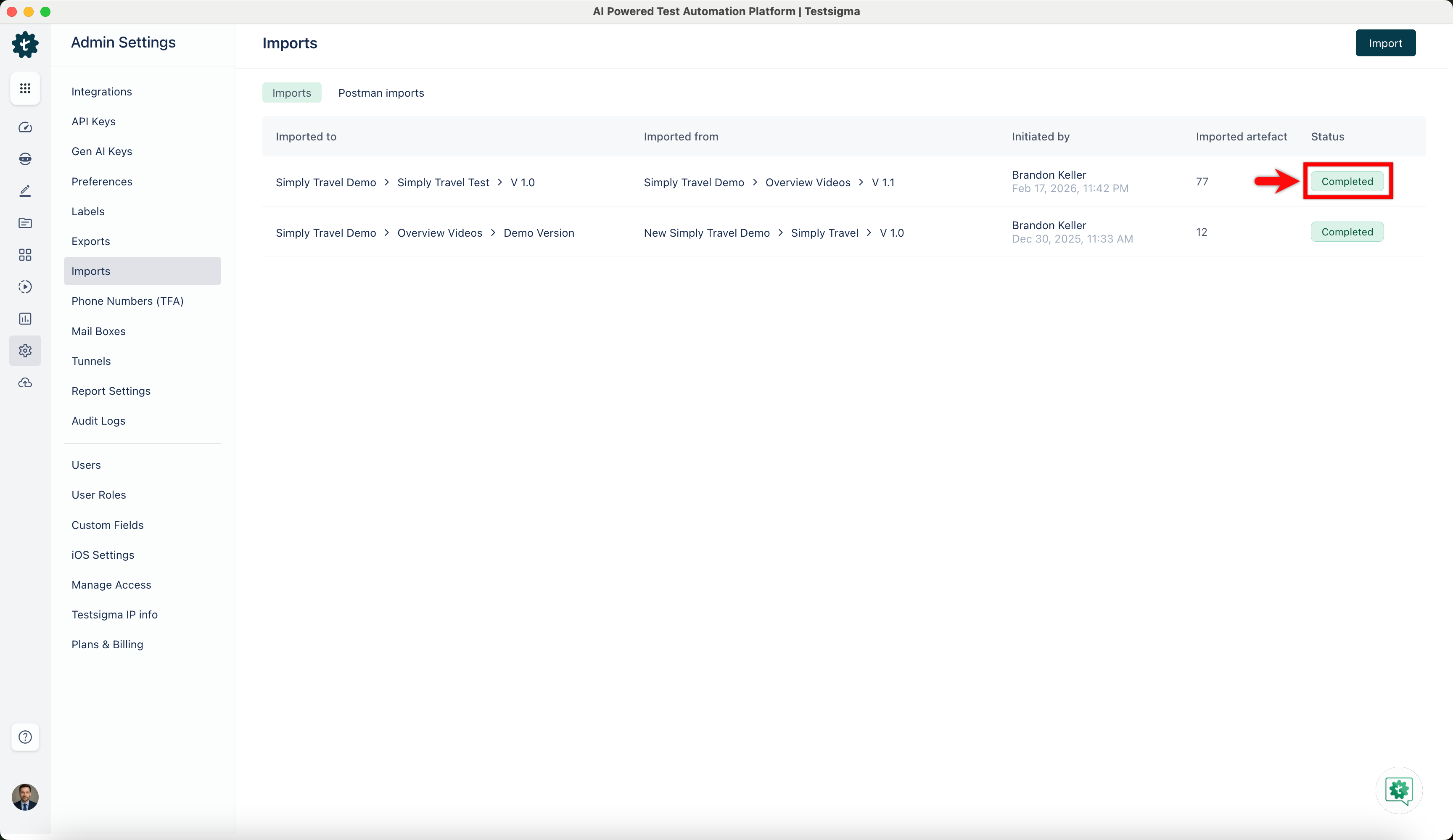
Task: Open the Testsigma chat assistant widget
Action: tap(1399, 790)
